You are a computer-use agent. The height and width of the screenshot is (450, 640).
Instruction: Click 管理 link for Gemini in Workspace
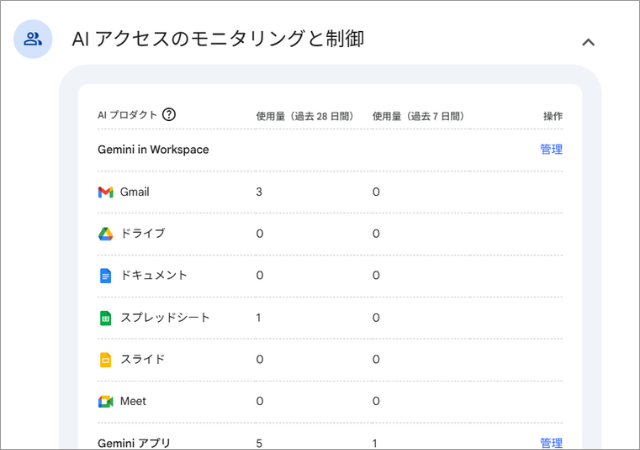point(551,149)
